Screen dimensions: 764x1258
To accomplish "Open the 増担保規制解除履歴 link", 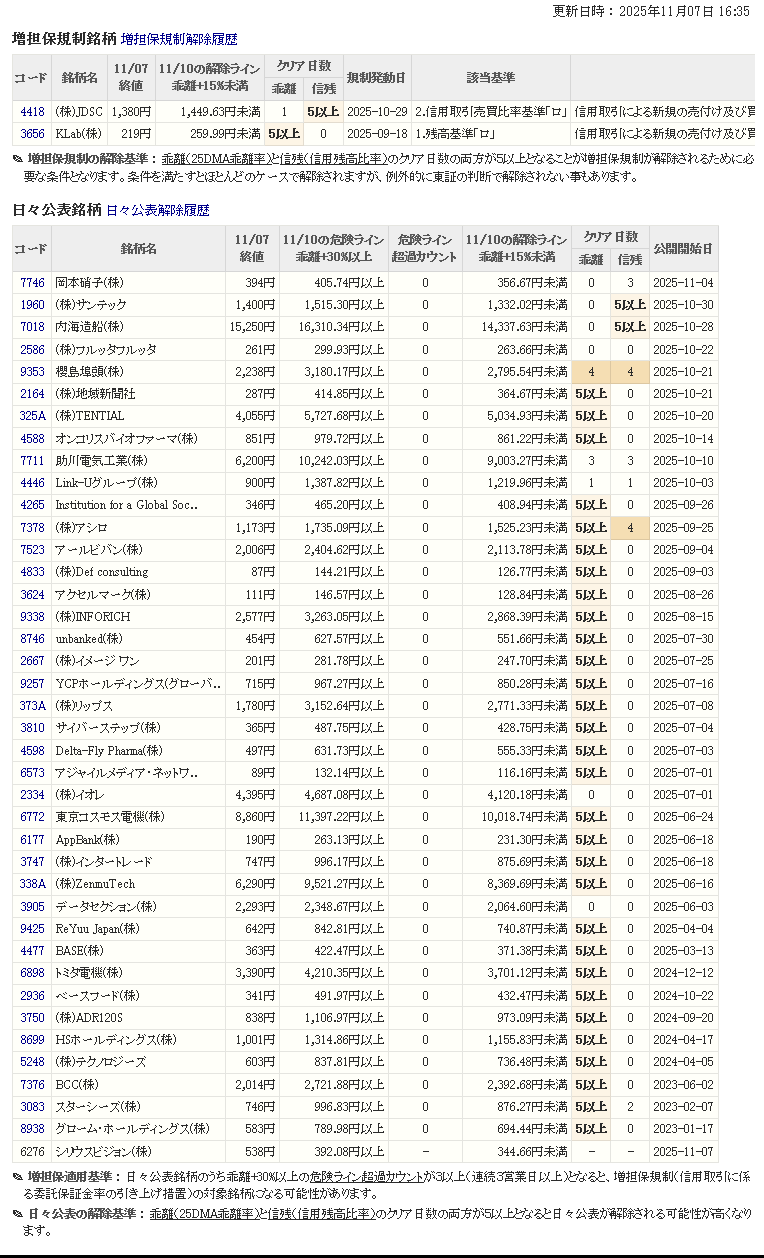I will tap(179, 39).
